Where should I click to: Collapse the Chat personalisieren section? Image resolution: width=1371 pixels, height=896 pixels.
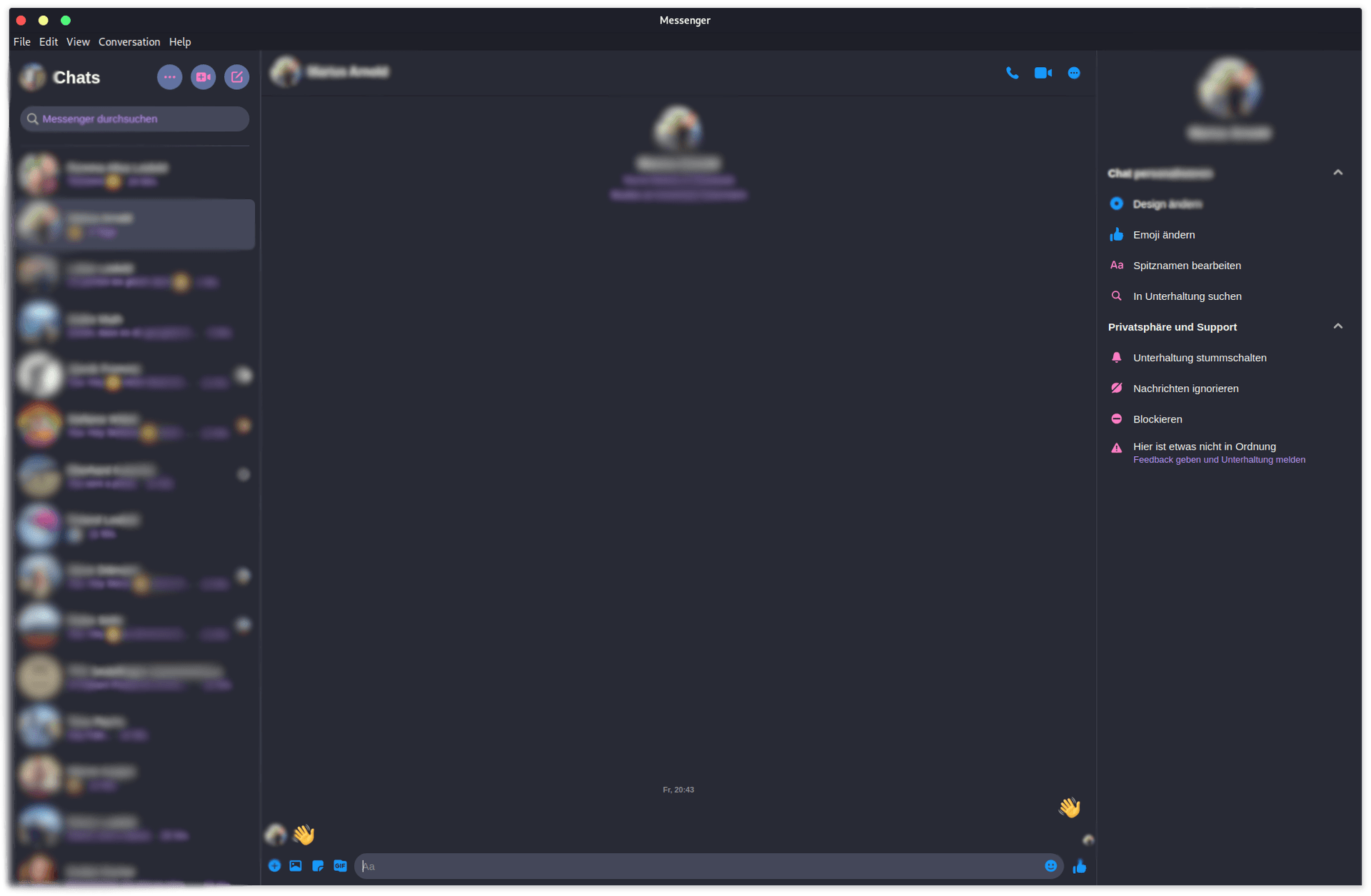1338,173
